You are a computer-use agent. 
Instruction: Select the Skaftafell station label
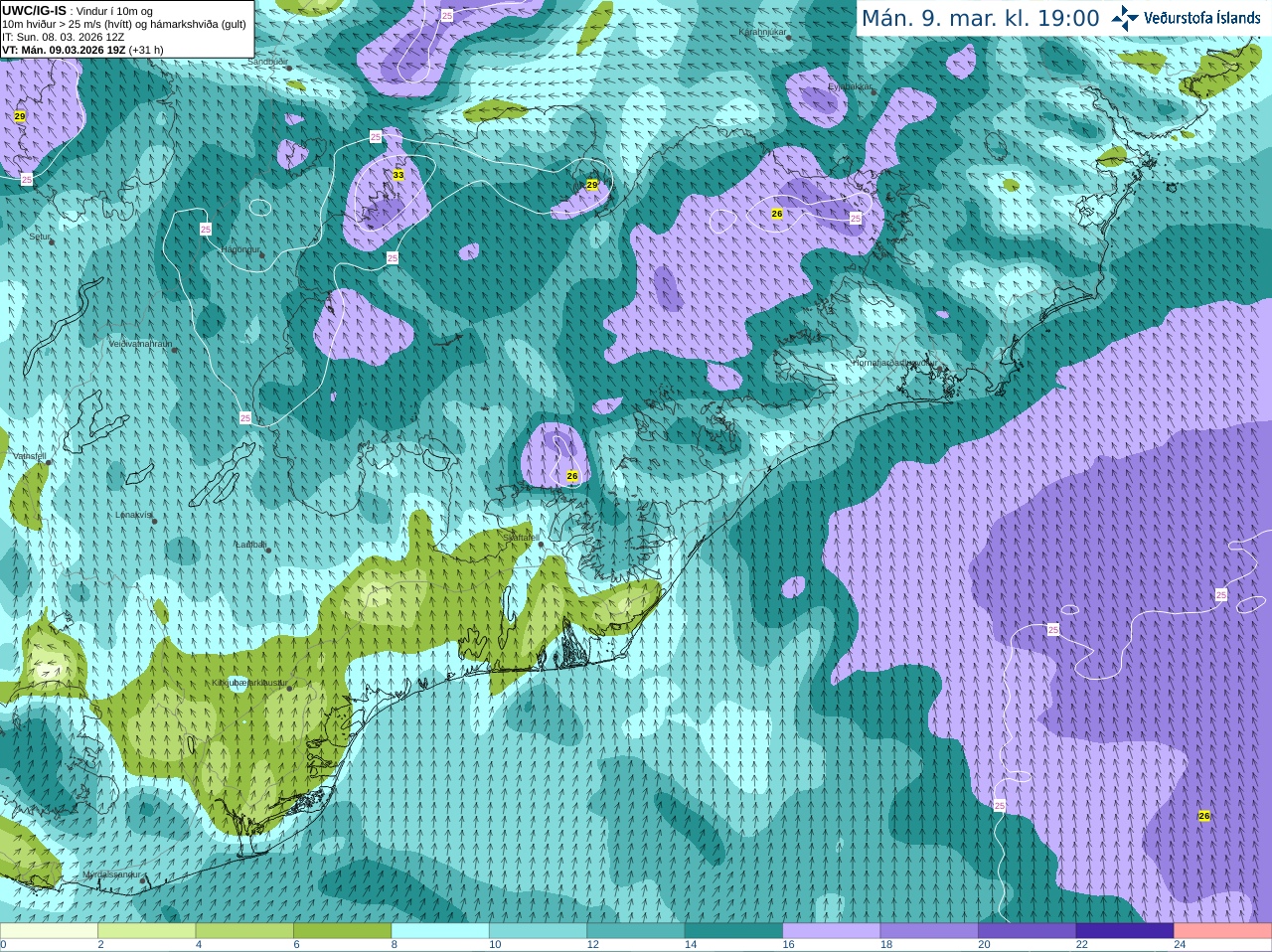tap(520, 538)
